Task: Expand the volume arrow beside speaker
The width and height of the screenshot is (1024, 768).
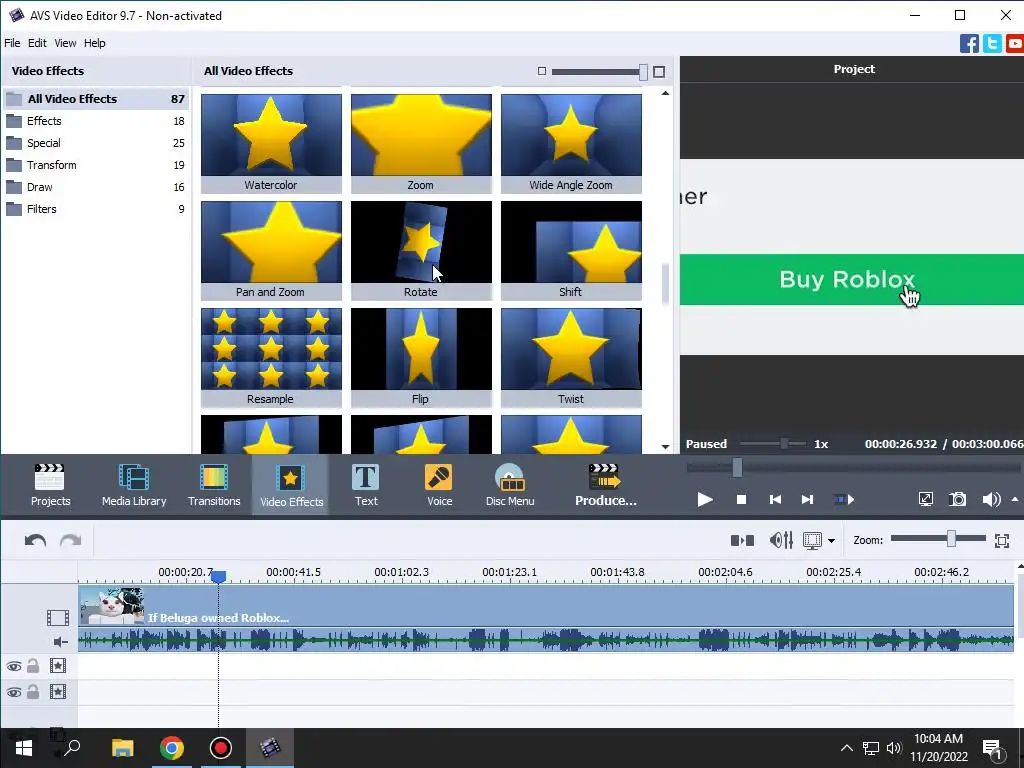Action: [x=1015, y=500]
